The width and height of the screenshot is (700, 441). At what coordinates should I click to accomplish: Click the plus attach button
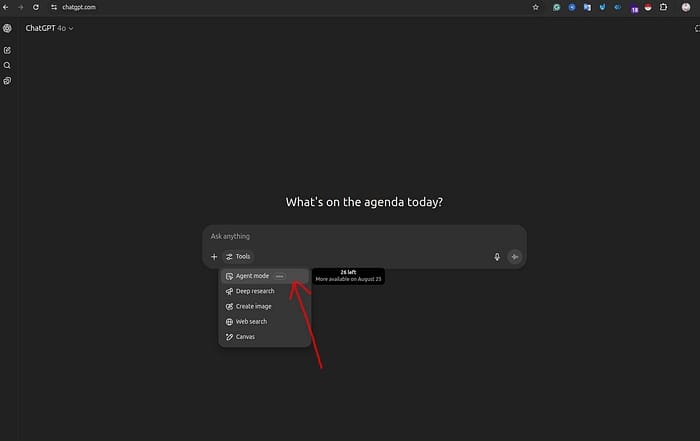click(x=214, y=257)
